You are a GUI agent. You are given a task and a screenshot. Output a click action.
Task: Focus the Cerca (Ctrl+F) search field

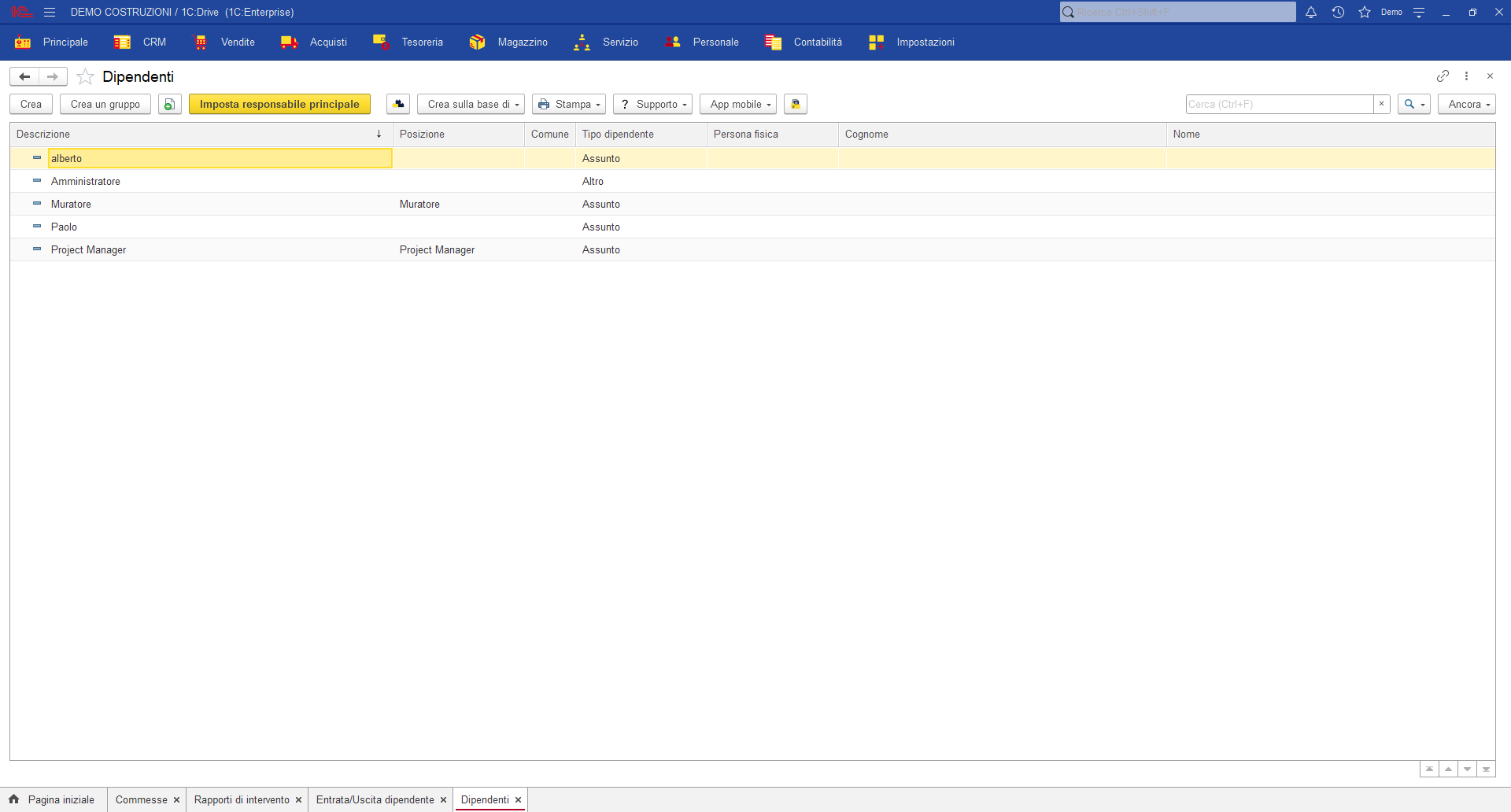pyautogui.click(x=1280, y=104)
